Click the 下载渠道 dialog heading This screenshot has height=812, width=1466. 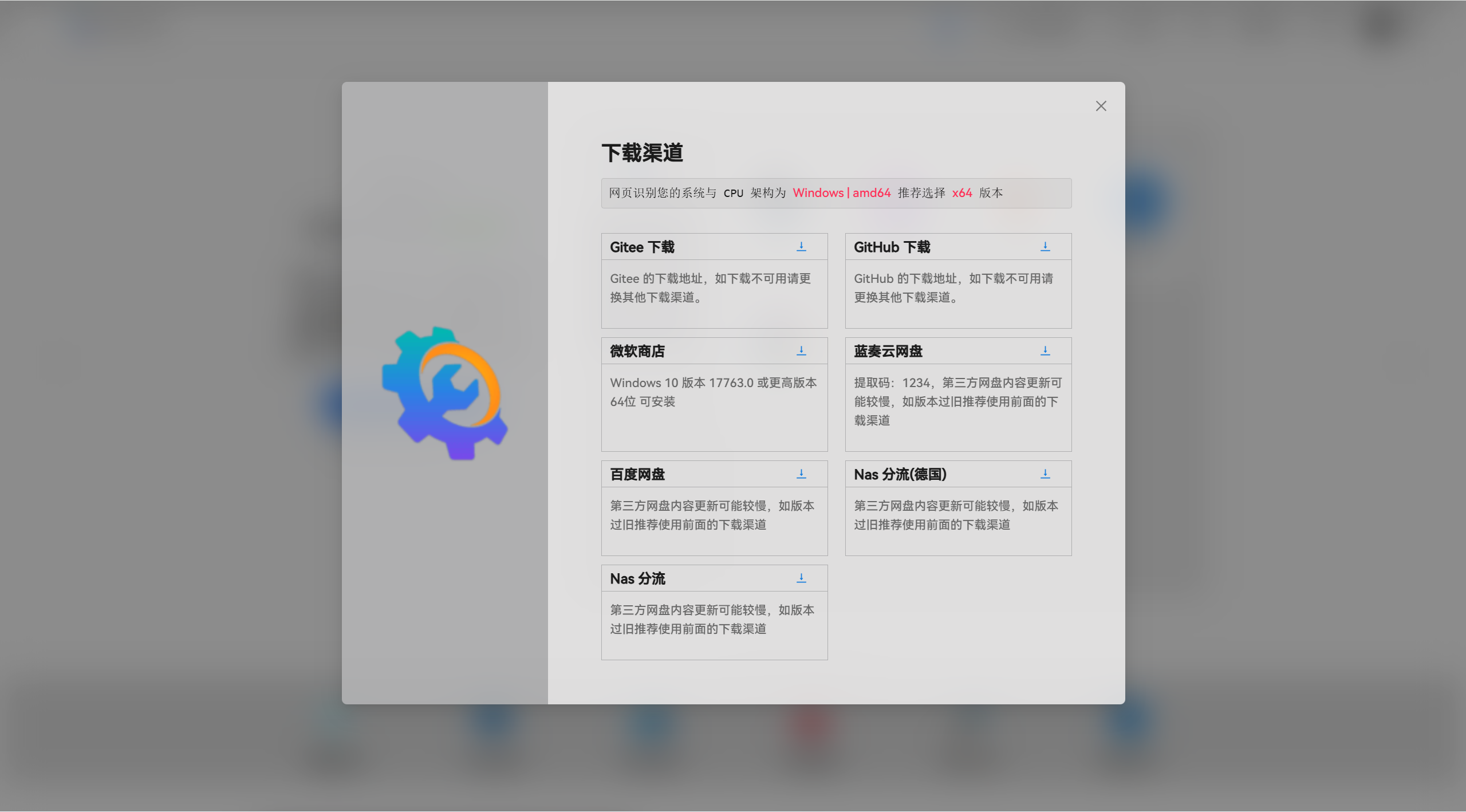[642, 152]
